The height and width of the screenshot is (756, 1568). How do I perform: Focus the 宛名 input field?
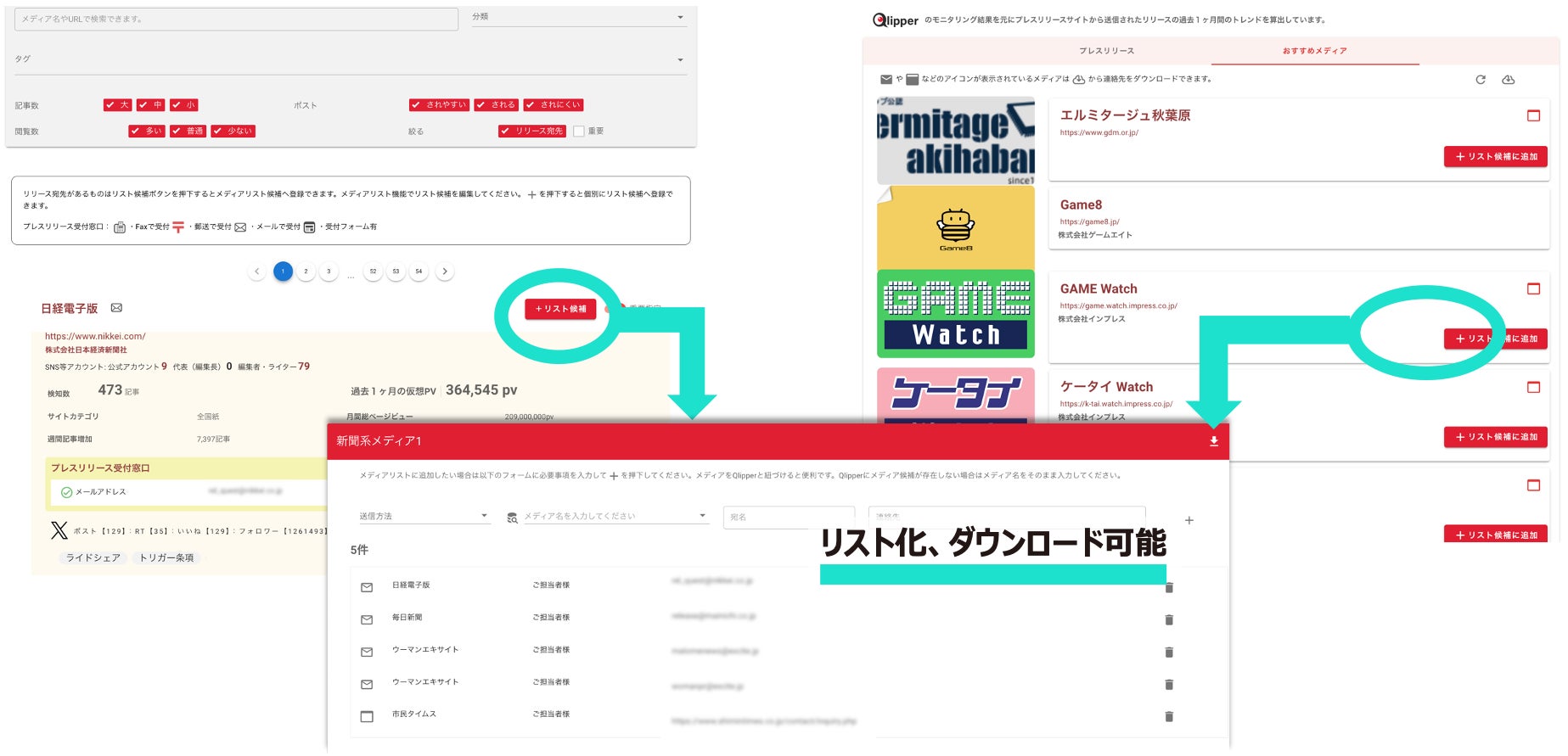[789, 517]
